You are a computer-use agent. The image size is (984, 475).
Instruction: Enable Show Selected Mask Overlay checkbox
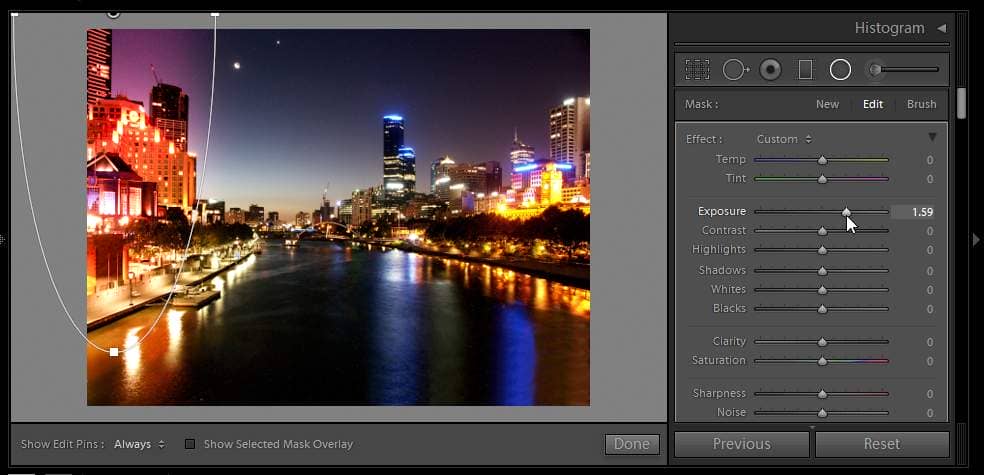tap(190, 444)
